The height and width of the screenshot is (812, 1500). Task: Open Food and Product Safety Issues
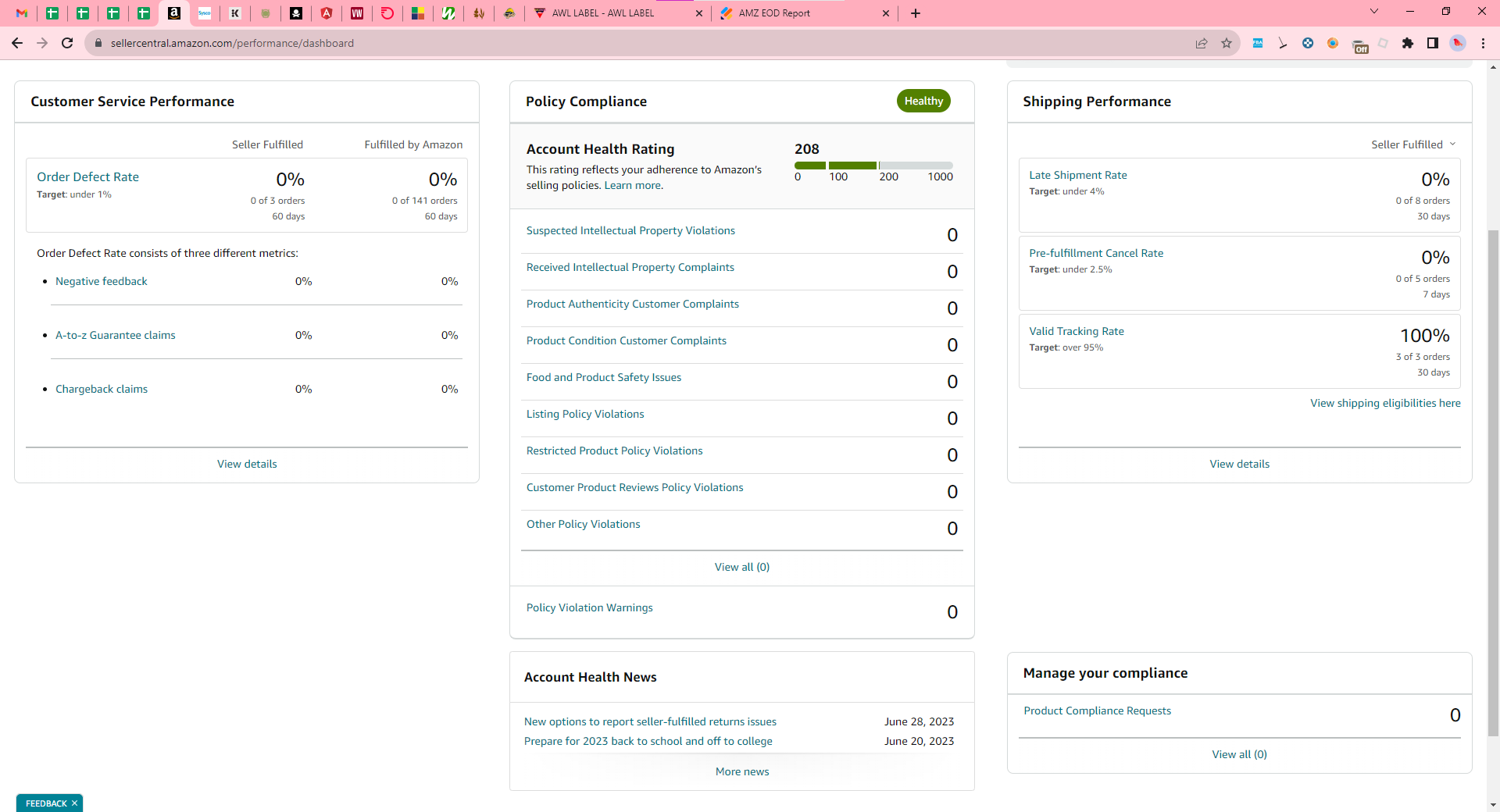click(604, 377)
